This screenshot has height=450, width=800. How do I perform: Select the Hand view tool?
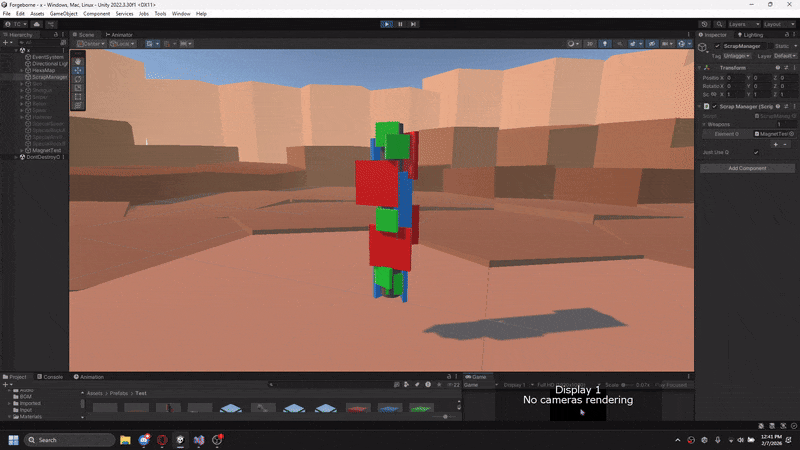pyautogui.click(x=78, y=61)
